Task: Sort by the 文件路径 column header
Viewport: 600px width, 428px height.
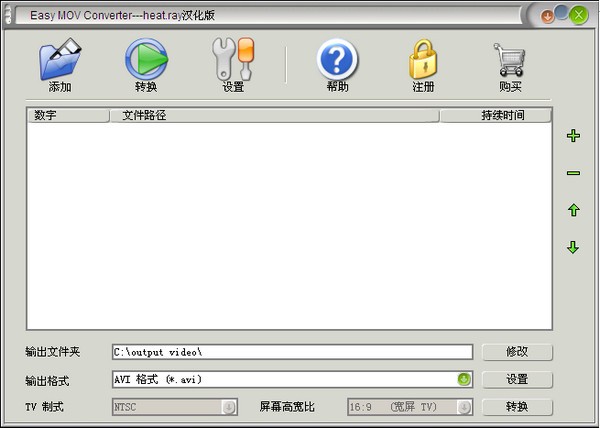Action: pyautogui.click(x=274, y=115)
